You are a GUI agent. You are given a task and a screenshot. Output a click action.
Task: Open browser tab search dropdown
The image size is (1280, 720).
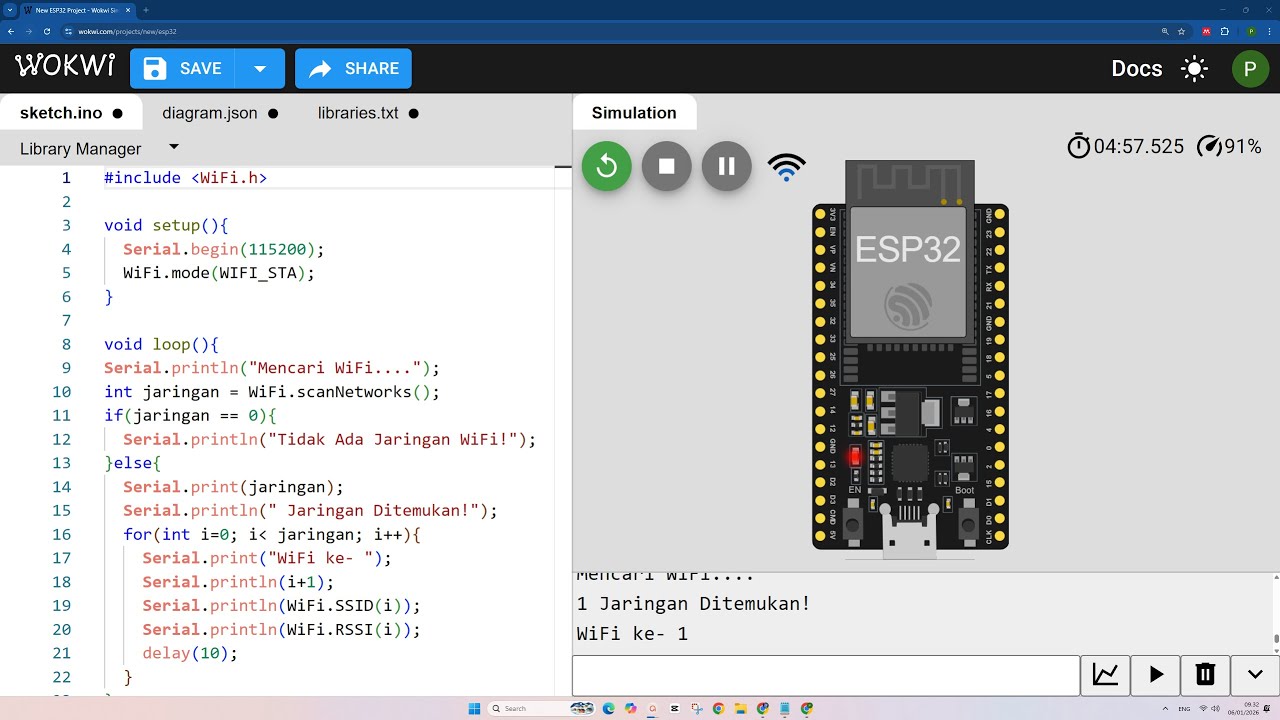point(9,10)
